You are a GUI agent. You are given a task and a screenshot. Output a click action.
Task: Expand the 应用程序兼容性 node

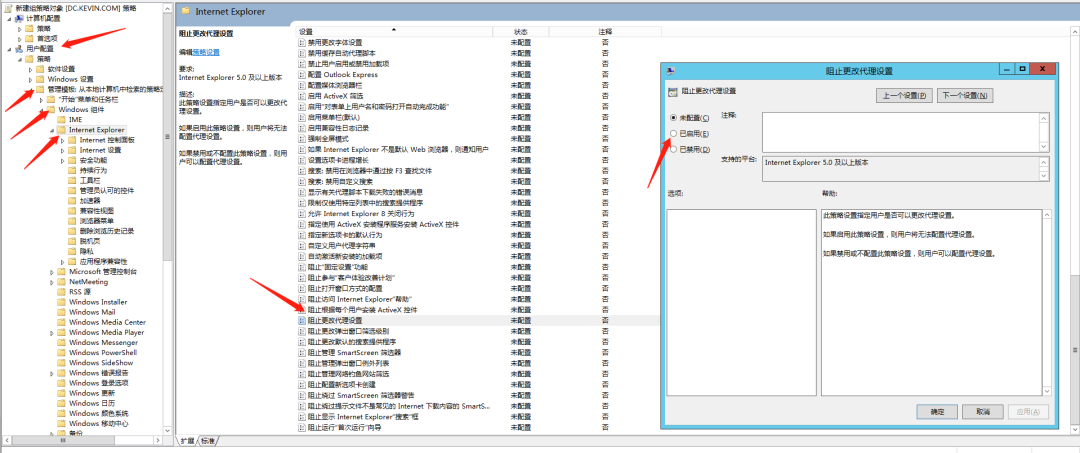63,262
